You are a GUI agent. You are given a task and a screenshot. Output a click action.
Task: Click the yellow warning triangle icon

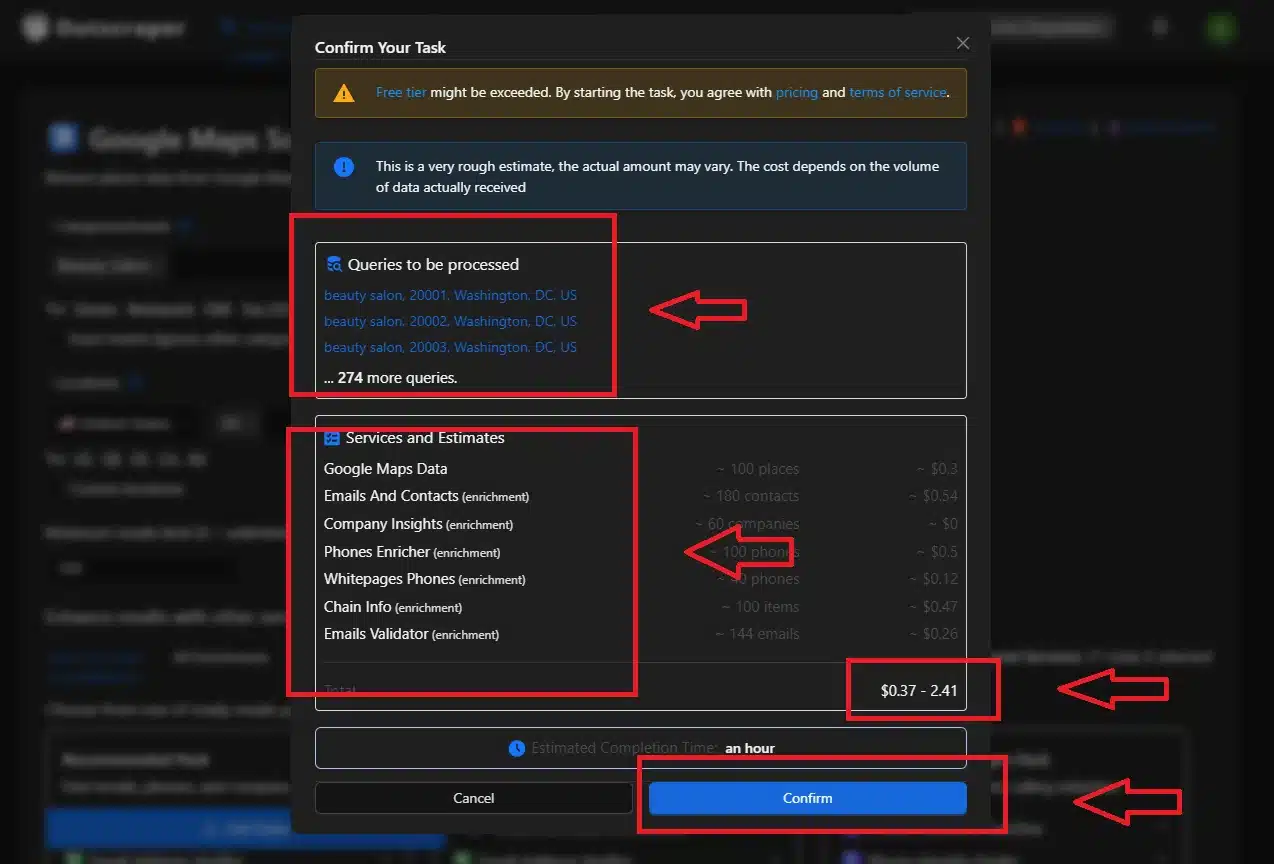pos(344,93)
